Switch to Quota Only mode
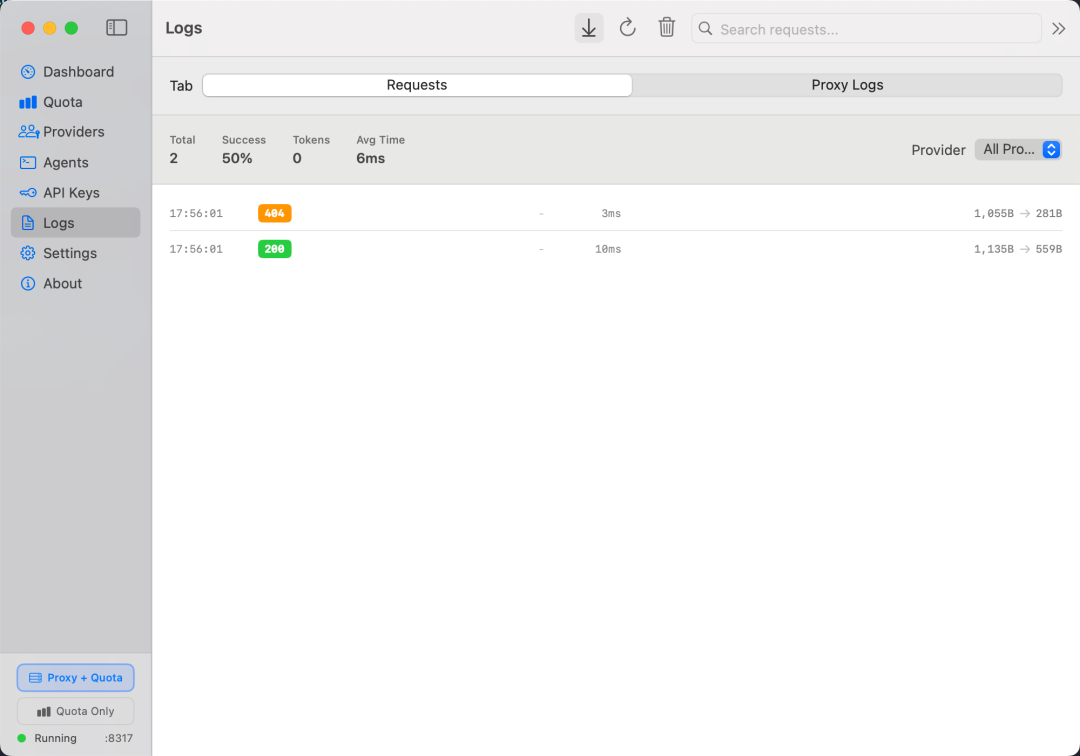Screen dimensions: 1080x756 pos(76,712)
